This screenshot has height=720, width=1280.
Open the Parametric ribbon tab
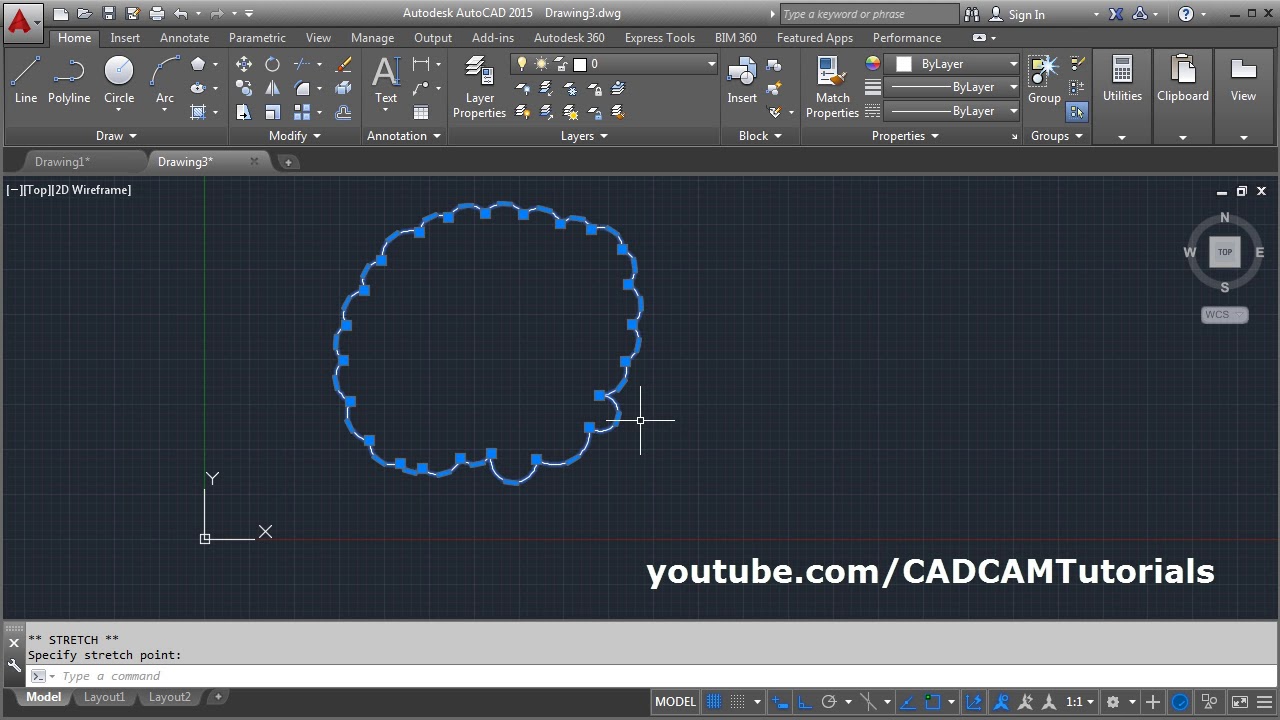point(257,38)
